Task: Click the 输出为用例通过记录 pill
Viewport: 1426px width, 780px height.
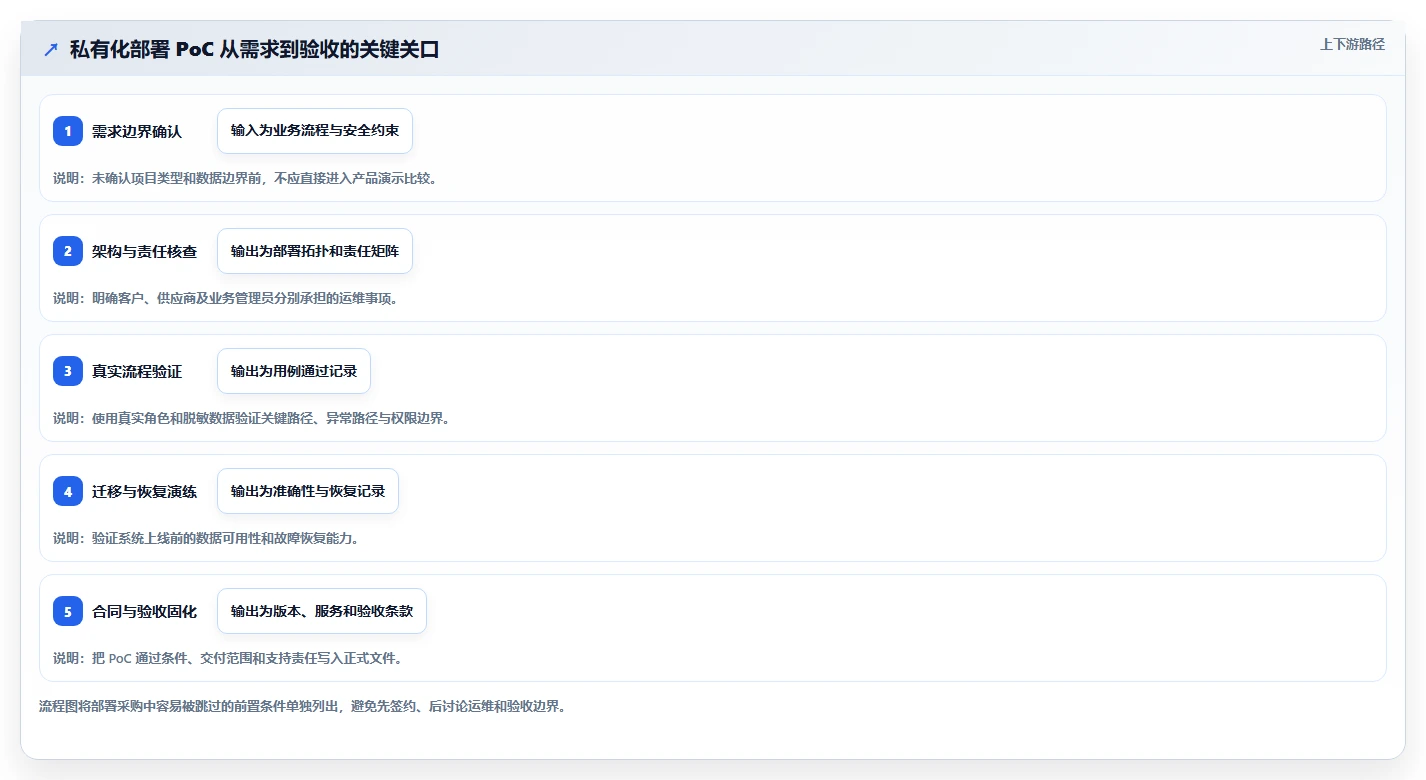Action: (x=294, y=371)
